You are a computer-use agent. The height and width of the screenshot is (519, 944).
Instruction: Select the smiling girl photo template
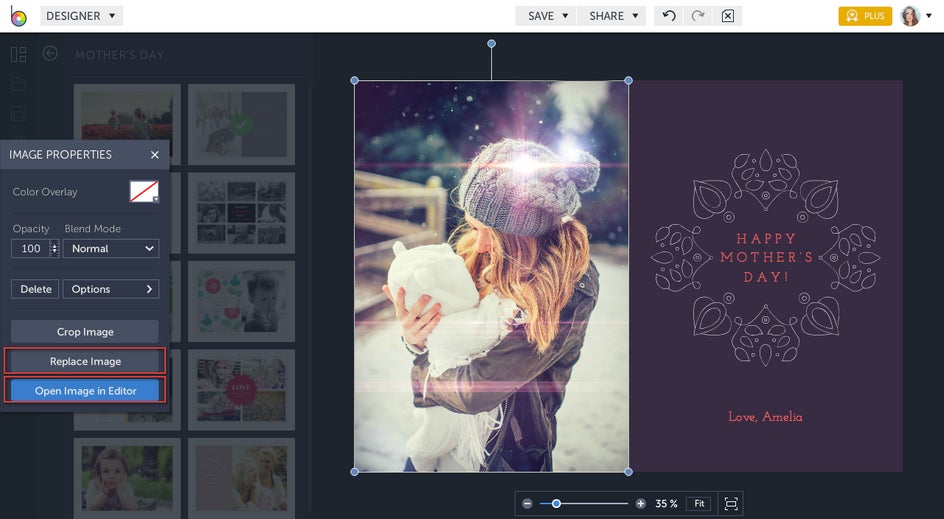(x=127, y=479)
